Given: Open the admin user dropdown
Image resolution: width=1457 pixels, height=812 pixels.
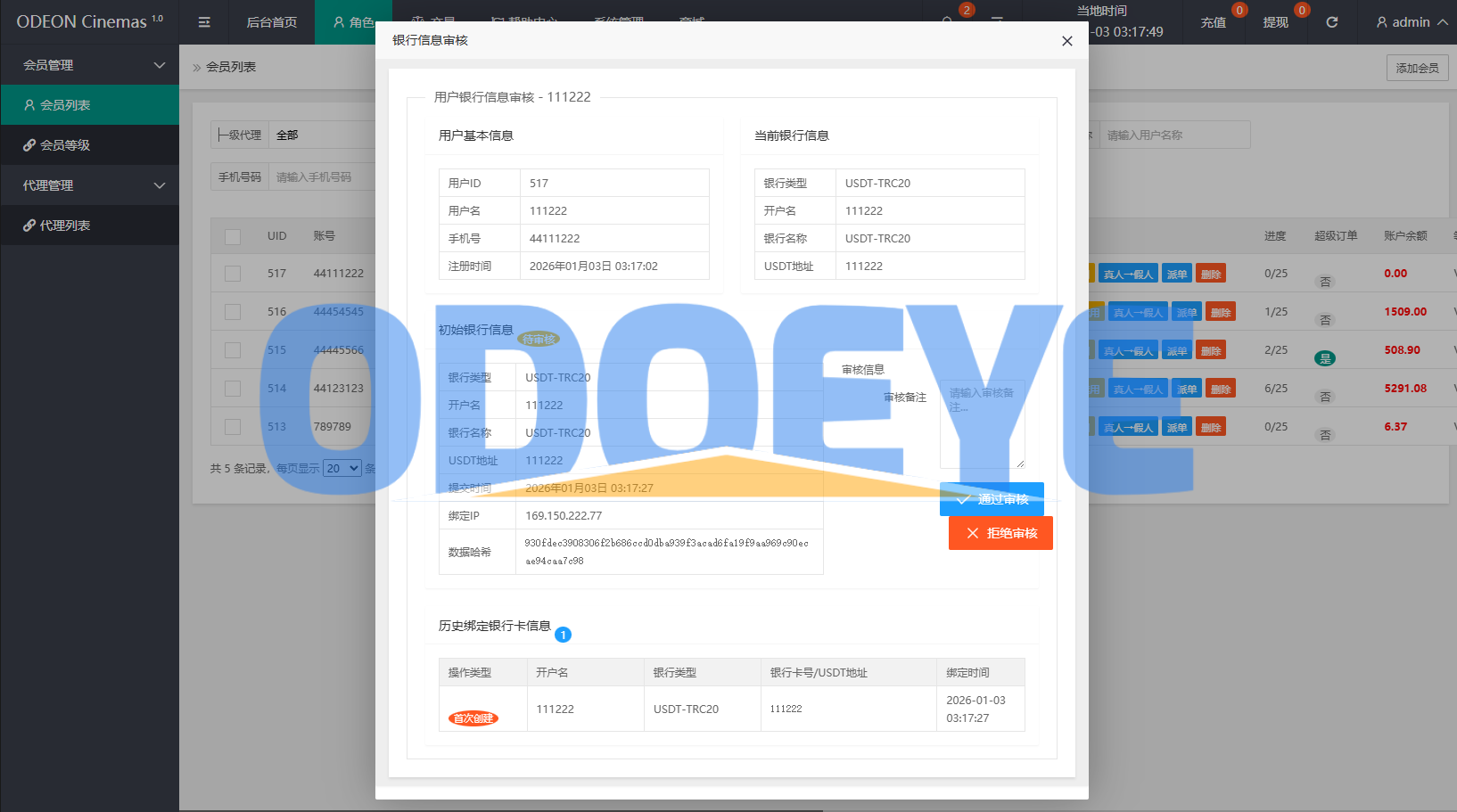Looking at the screenshot, I should click(x=1411, y=22).
